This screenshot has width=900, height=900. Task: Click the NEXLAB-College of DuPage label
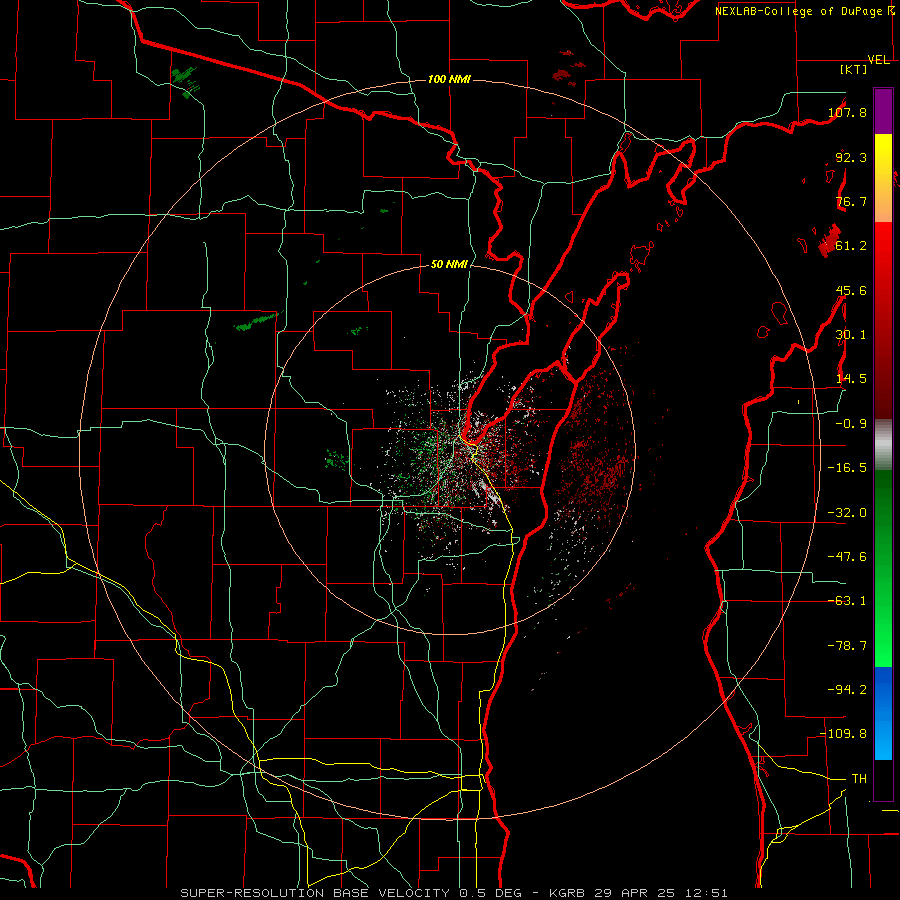pos(798,11)
